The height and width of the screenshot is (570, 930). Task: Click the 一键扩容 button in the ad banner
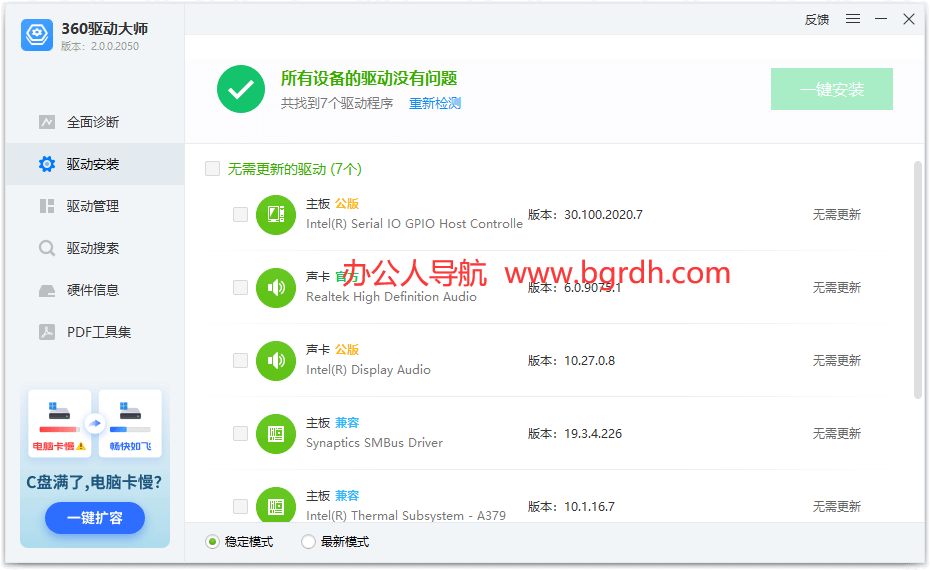[x=95, y=518]
